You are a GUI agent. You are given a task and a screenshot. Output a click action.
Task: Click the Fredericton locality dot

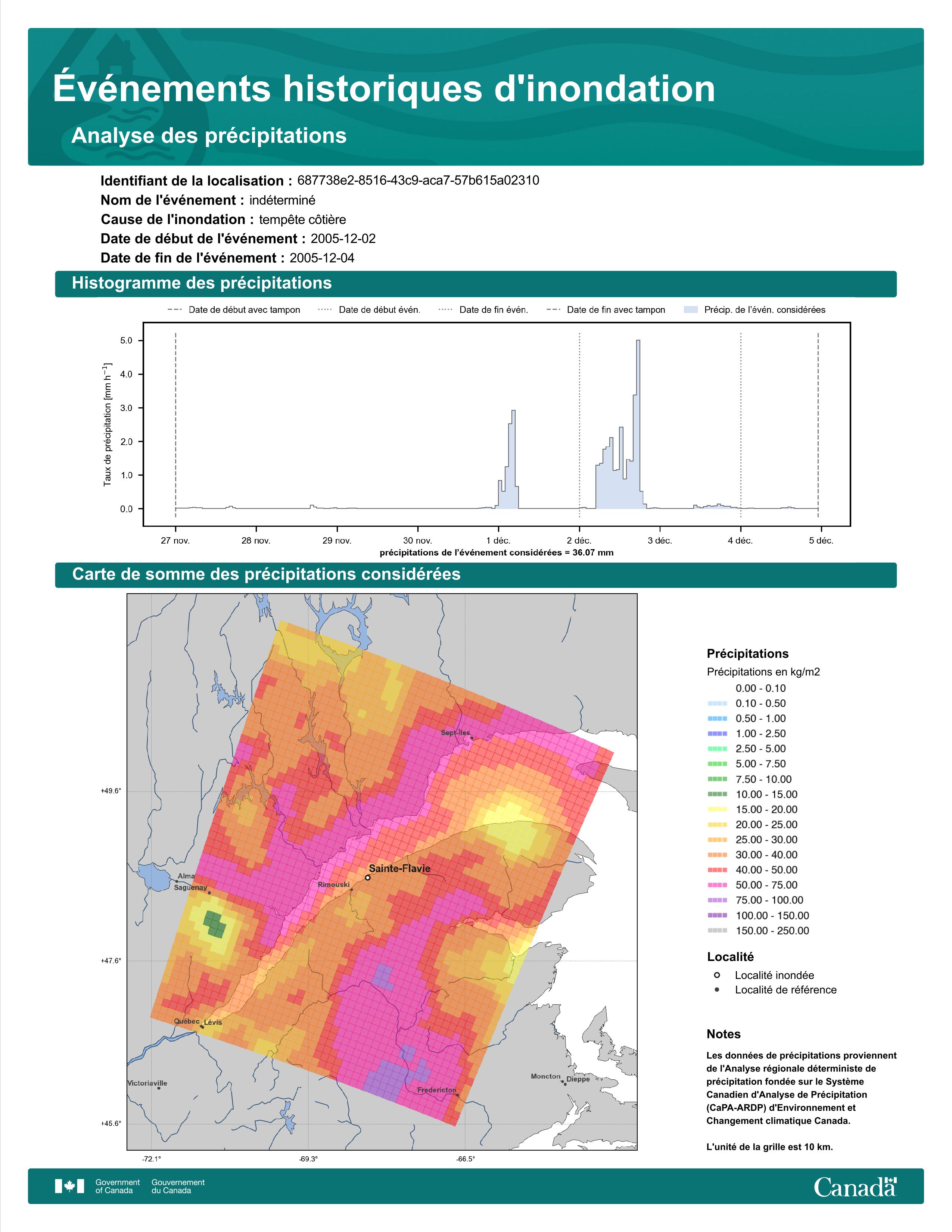[457, 1095]
